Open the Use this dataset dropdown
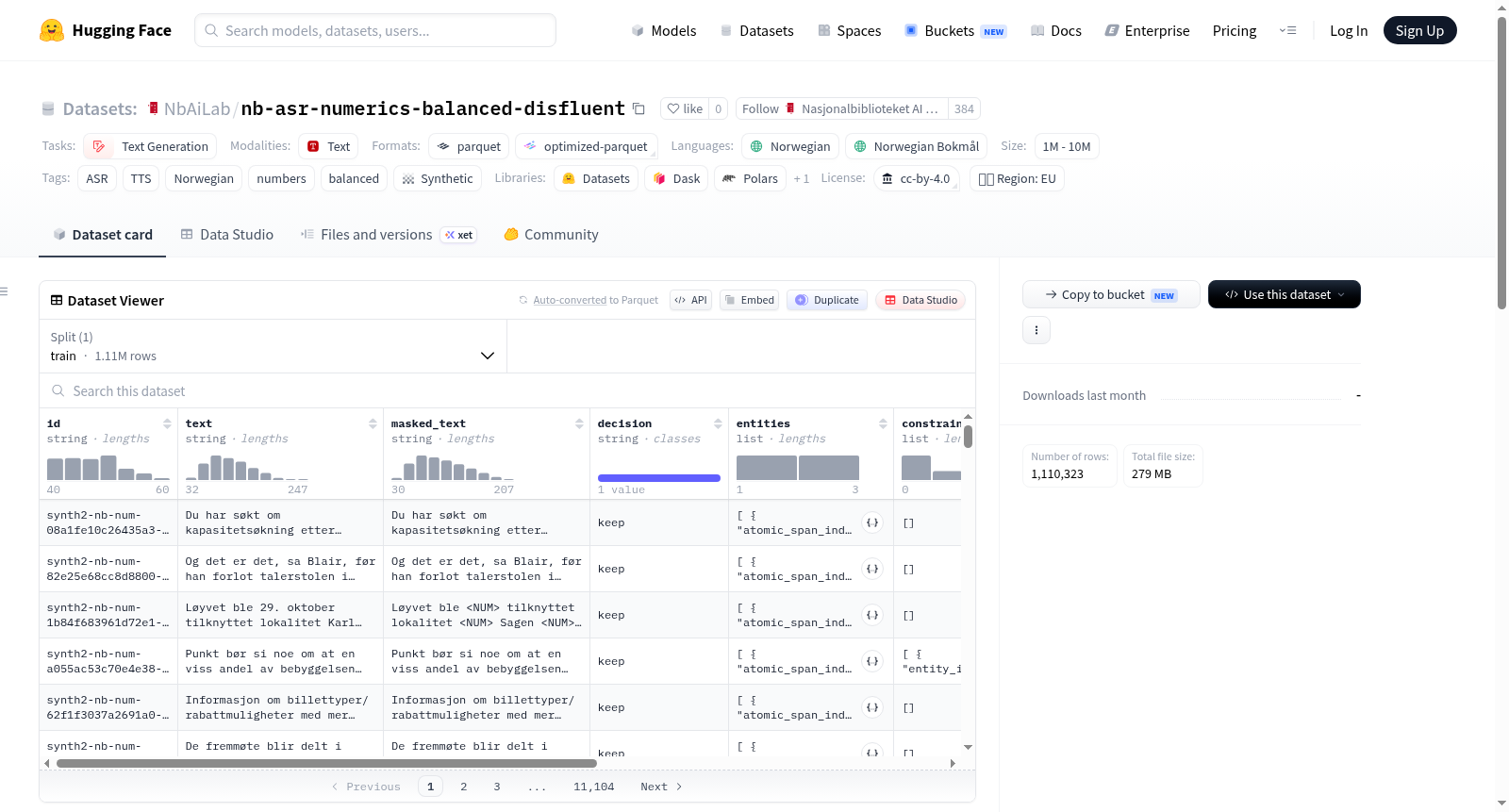Image resolution: width=1509 pixels, height=812 pixels. 1284,294
